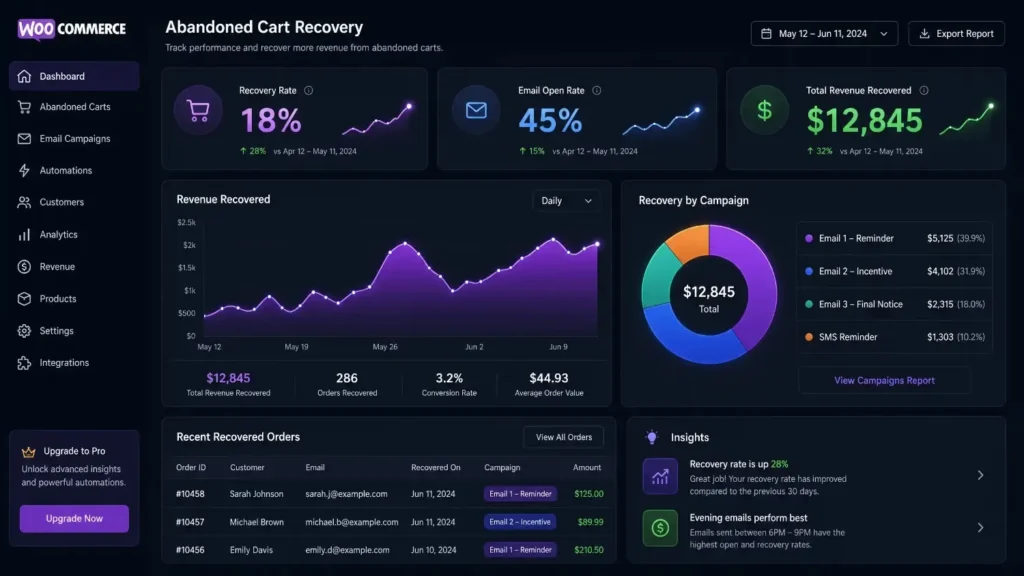Click the Analytics bar chart icon
The height and width of the screenshot is (576, 1024).
coord(24,234)
